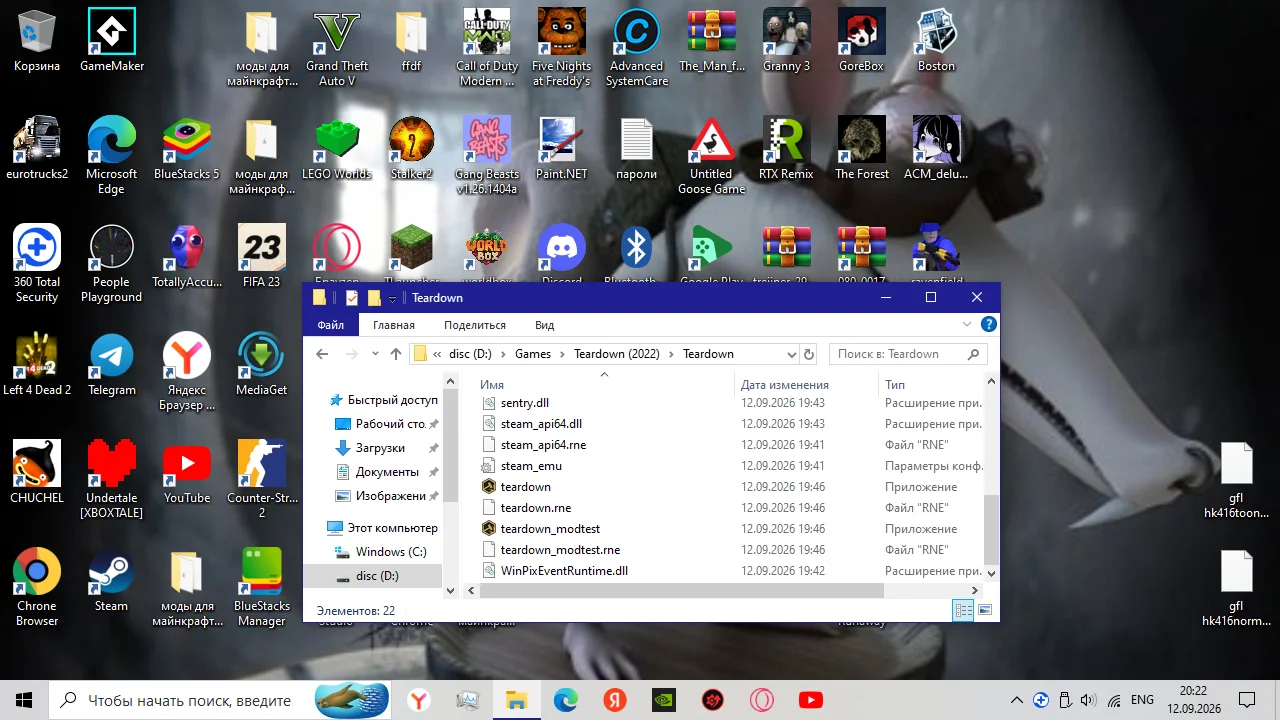
Task: Toggle the properties icon in quick access toolbar
Action: click(x=352, y=298)
